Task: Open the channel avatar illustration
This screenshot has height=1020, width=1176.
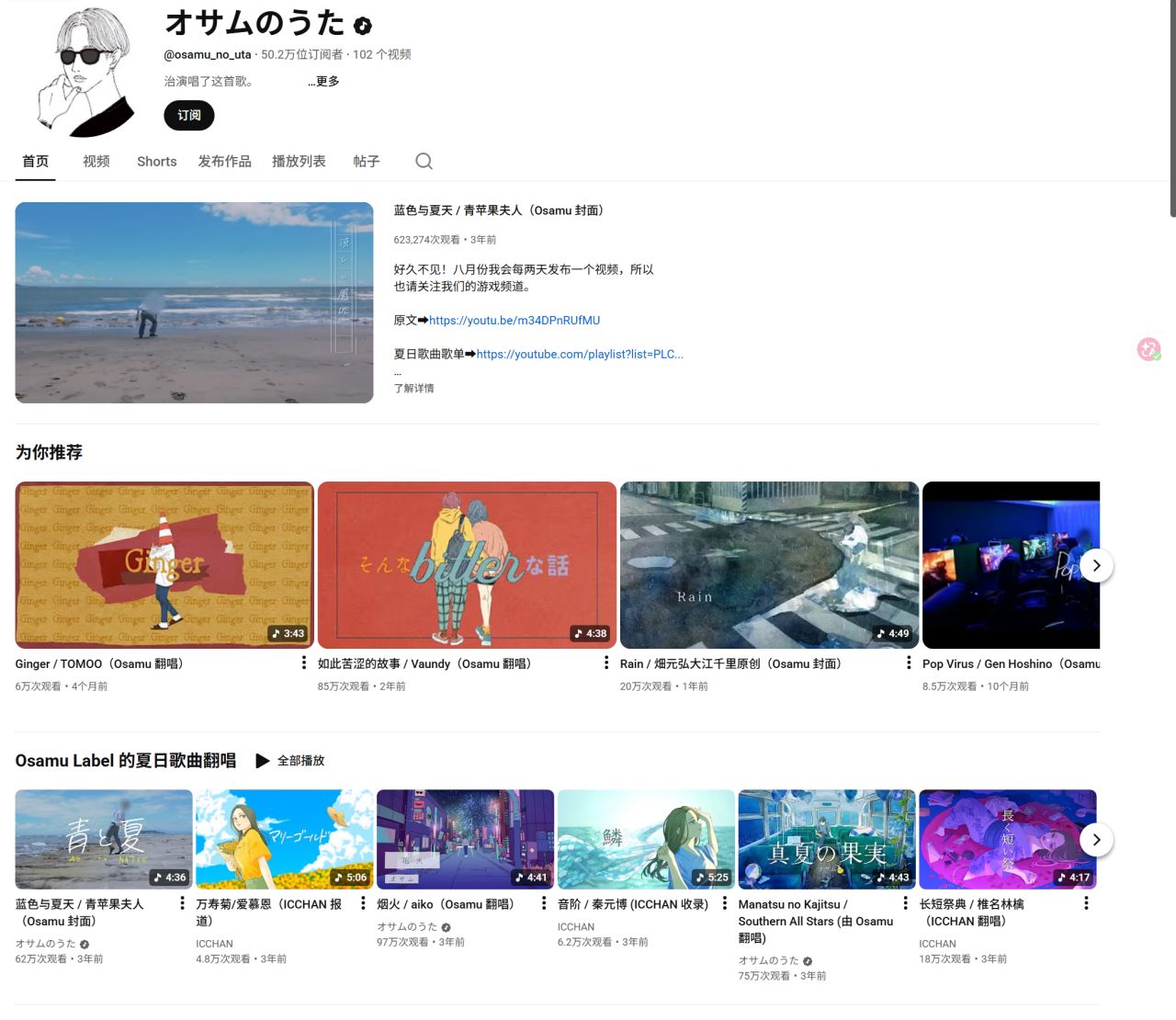Action: click(x=85, y=72)
